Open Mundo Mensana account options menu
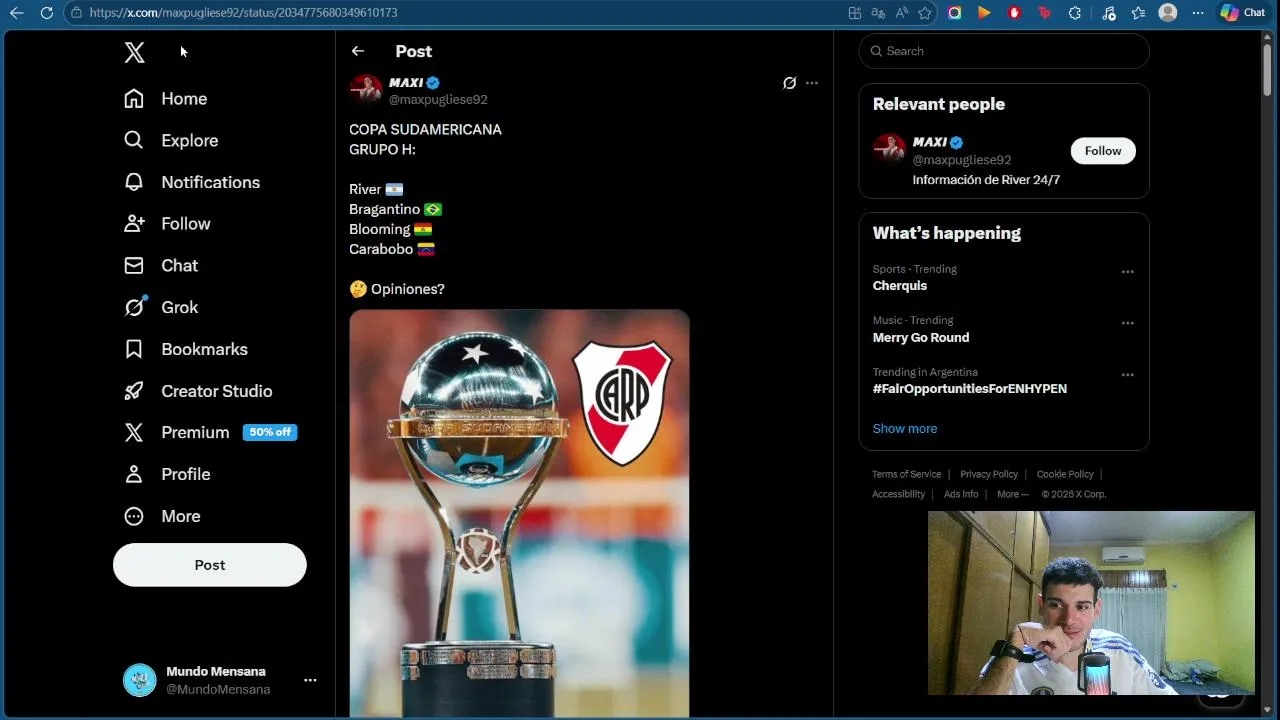The height and width of the screenshot is (720, 1280). pos(310,680)
